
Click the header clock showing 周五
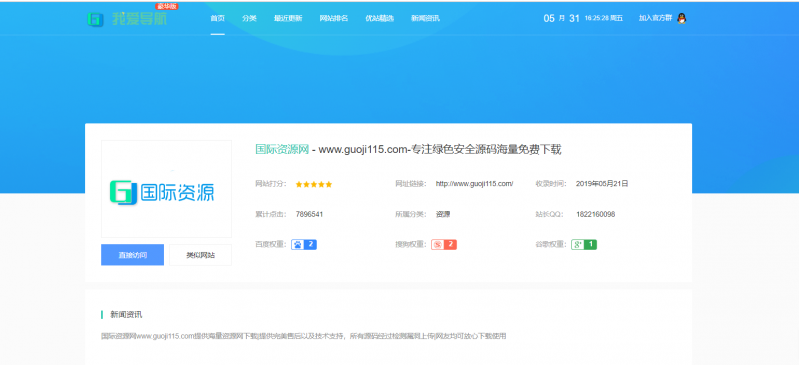pos(604,18)
